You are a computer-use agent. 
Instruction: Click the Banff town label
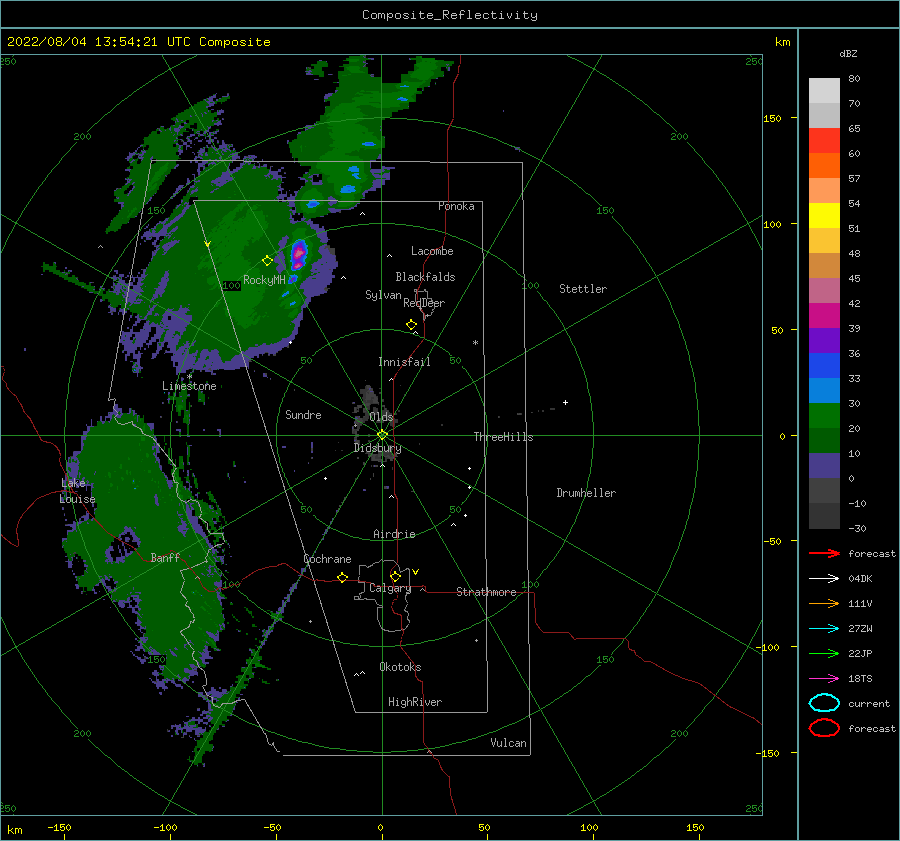[165, 557]
